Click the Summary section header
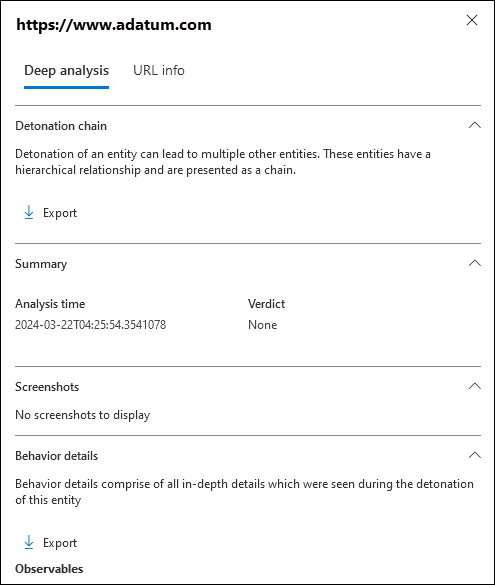 click(41, 264)
